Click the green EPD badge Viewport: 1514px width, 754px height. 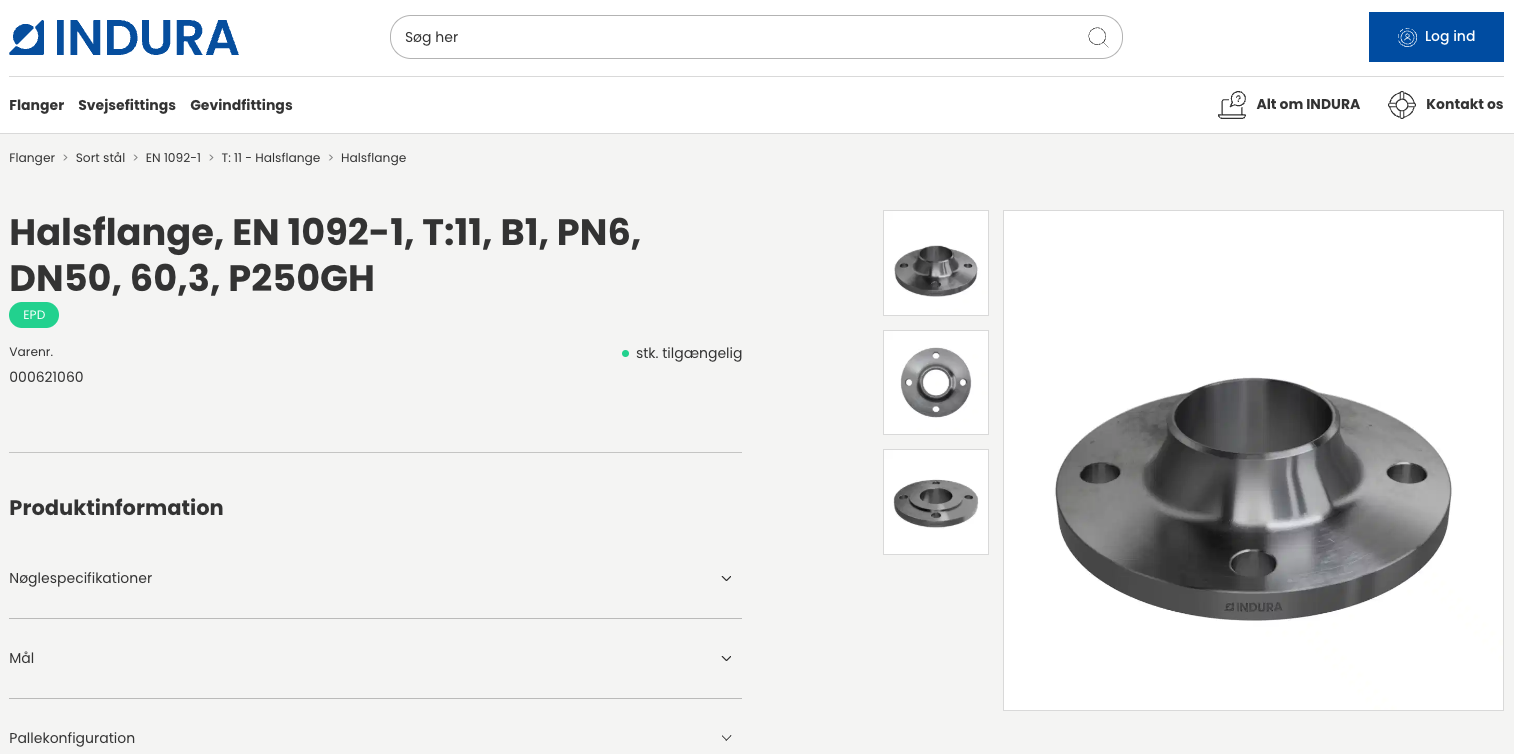34,315
